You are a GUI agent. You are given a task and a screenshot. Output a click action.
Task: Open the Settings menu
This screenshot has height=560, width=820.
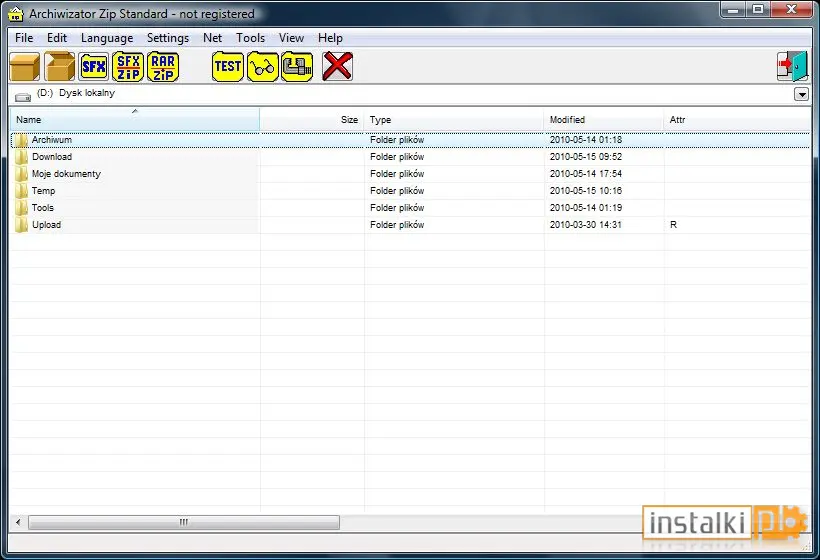[x=168, y=38]
